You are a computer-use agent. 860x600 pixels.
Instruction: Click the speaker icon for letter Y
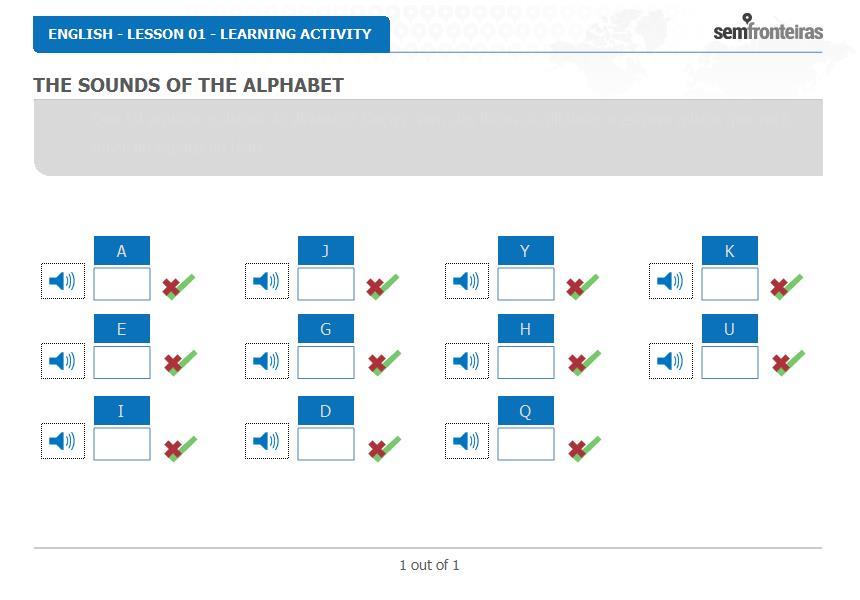(x=467, y=281)
